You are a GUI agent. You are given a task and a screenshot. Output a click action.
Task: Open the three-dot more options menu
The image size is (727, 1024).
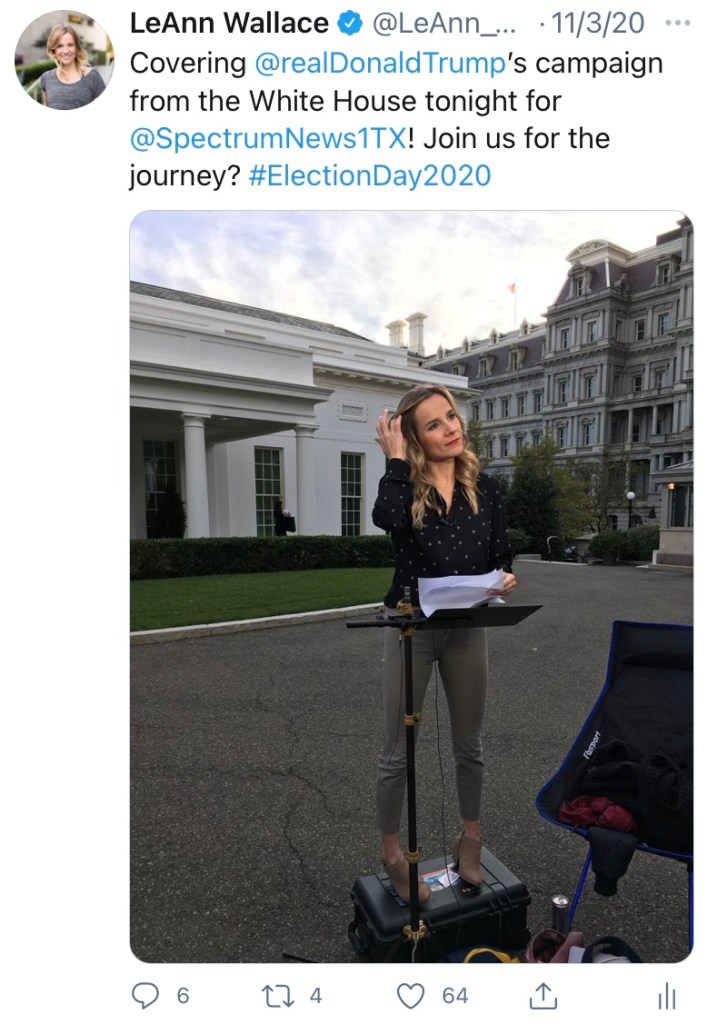coord(677,22)
